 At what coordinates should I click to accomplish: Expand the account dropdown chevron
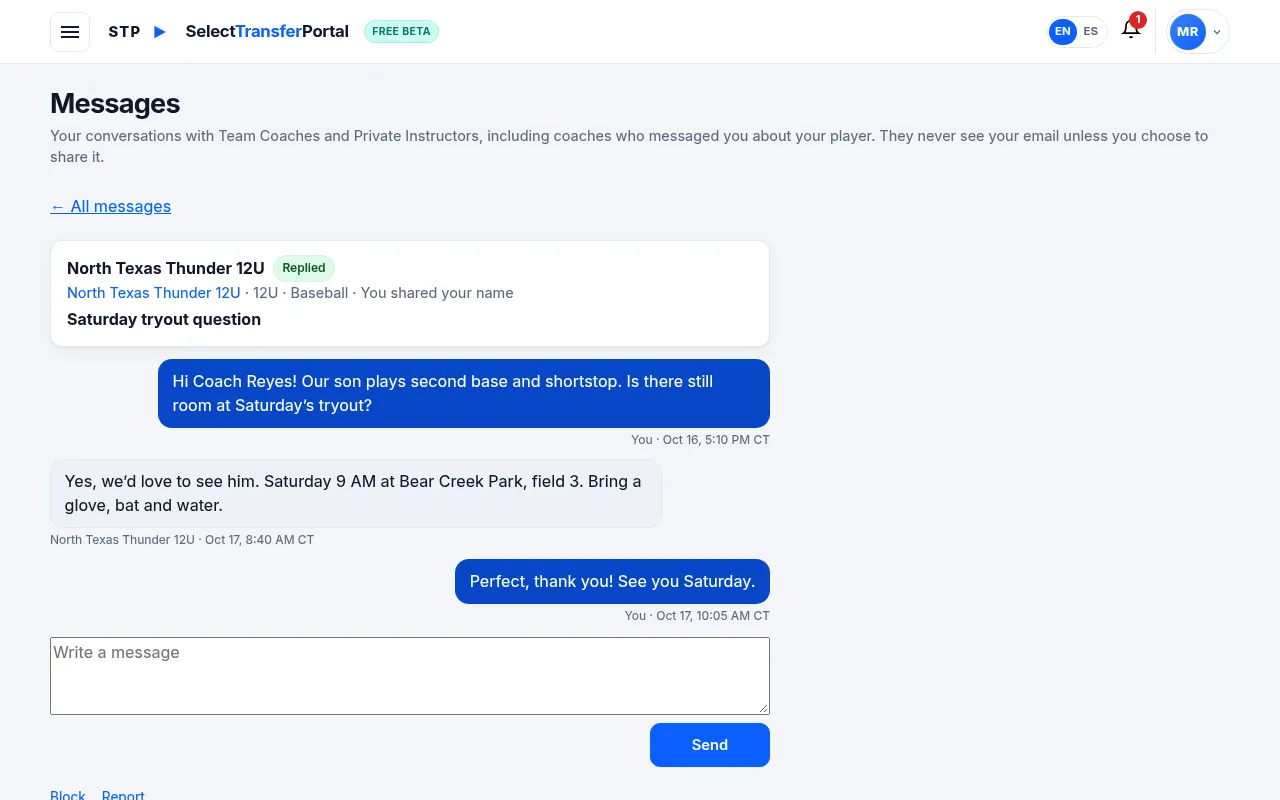pos(1217,32)
